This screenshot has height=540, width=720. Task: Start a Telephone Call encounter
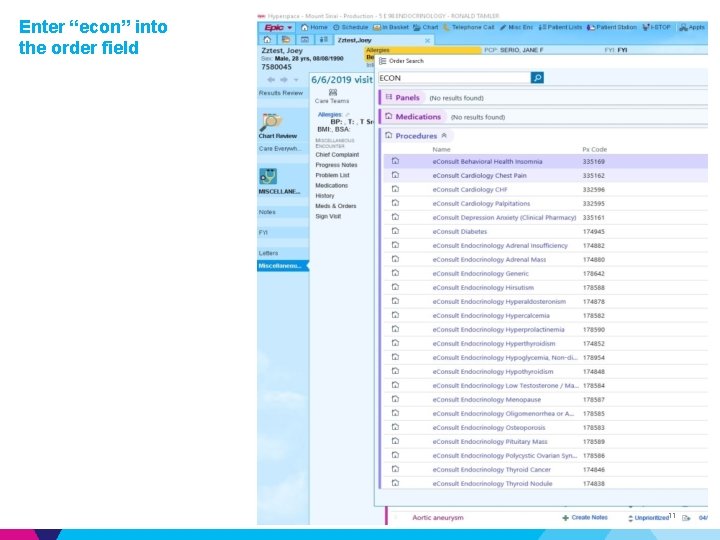(x=469, y=28)
